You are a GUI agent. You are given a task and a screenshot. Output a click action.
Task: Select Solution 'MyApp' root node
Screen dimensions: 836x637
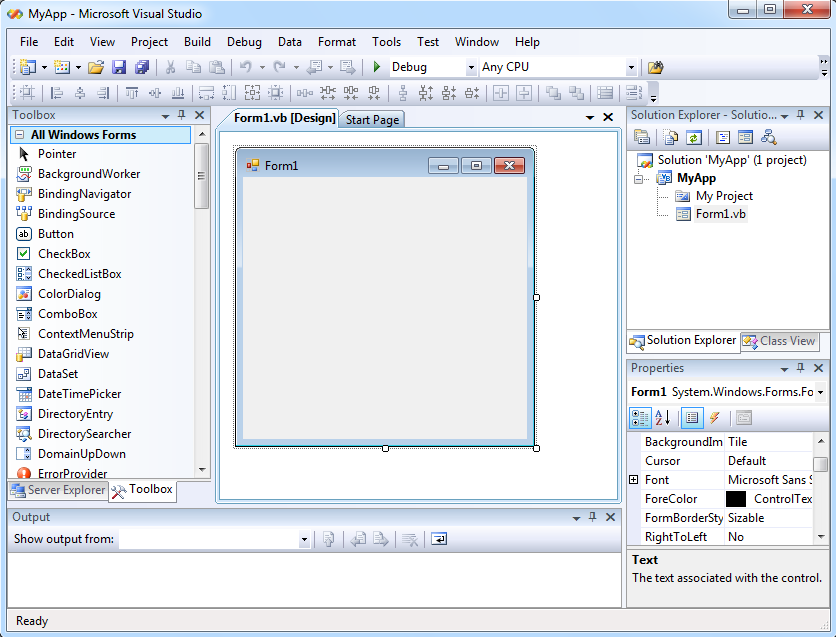(x=732, y=160)
